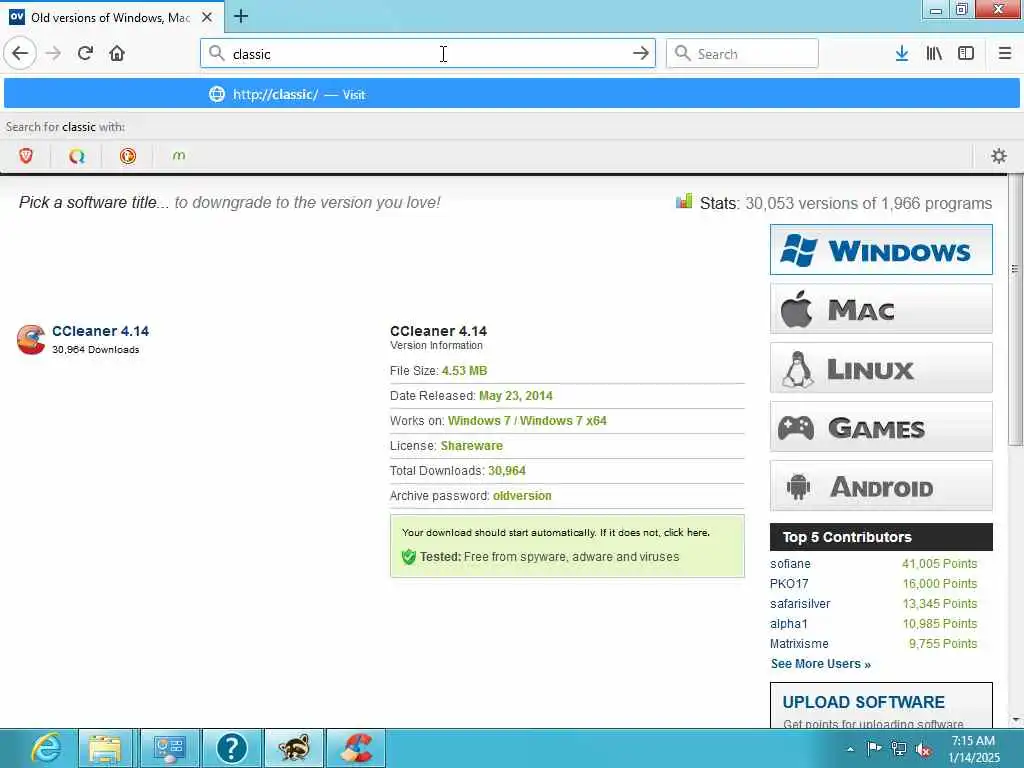Click the green Tested shield icon

[409, 556]
